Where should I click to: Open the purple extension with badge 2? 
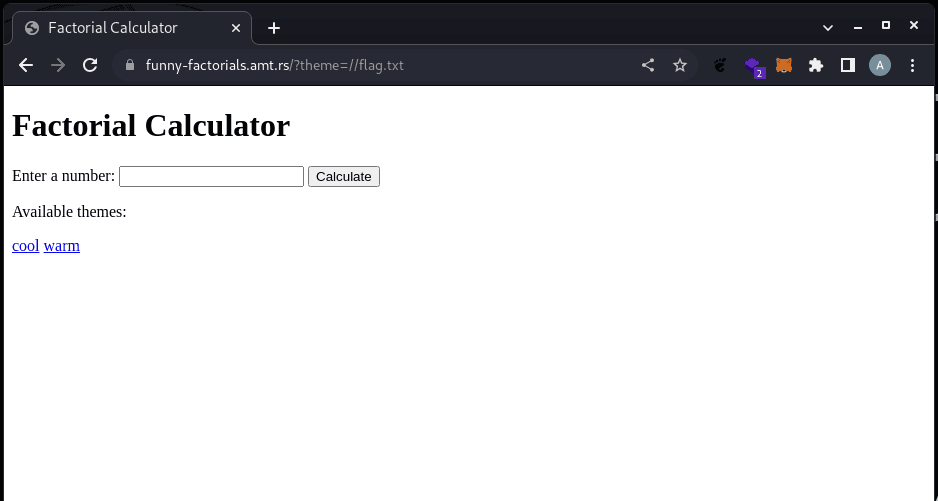point(753,66)
